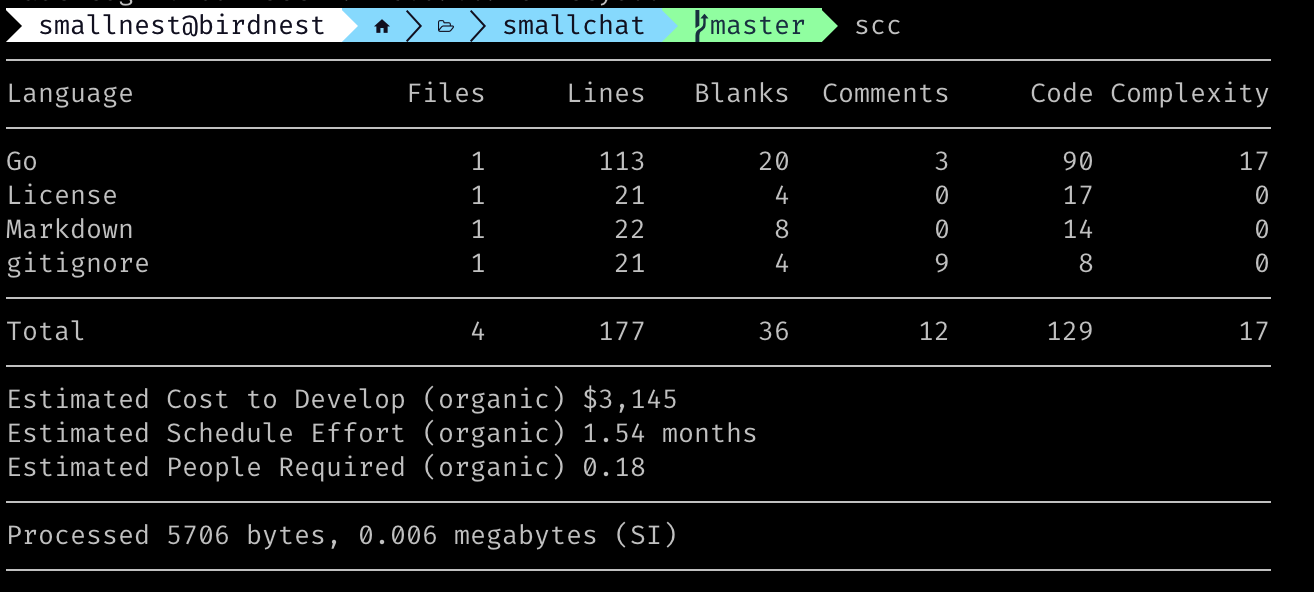Viewport: 1314px width, 592px height.
Task: Select the License row label
Action: click(62, 195)
